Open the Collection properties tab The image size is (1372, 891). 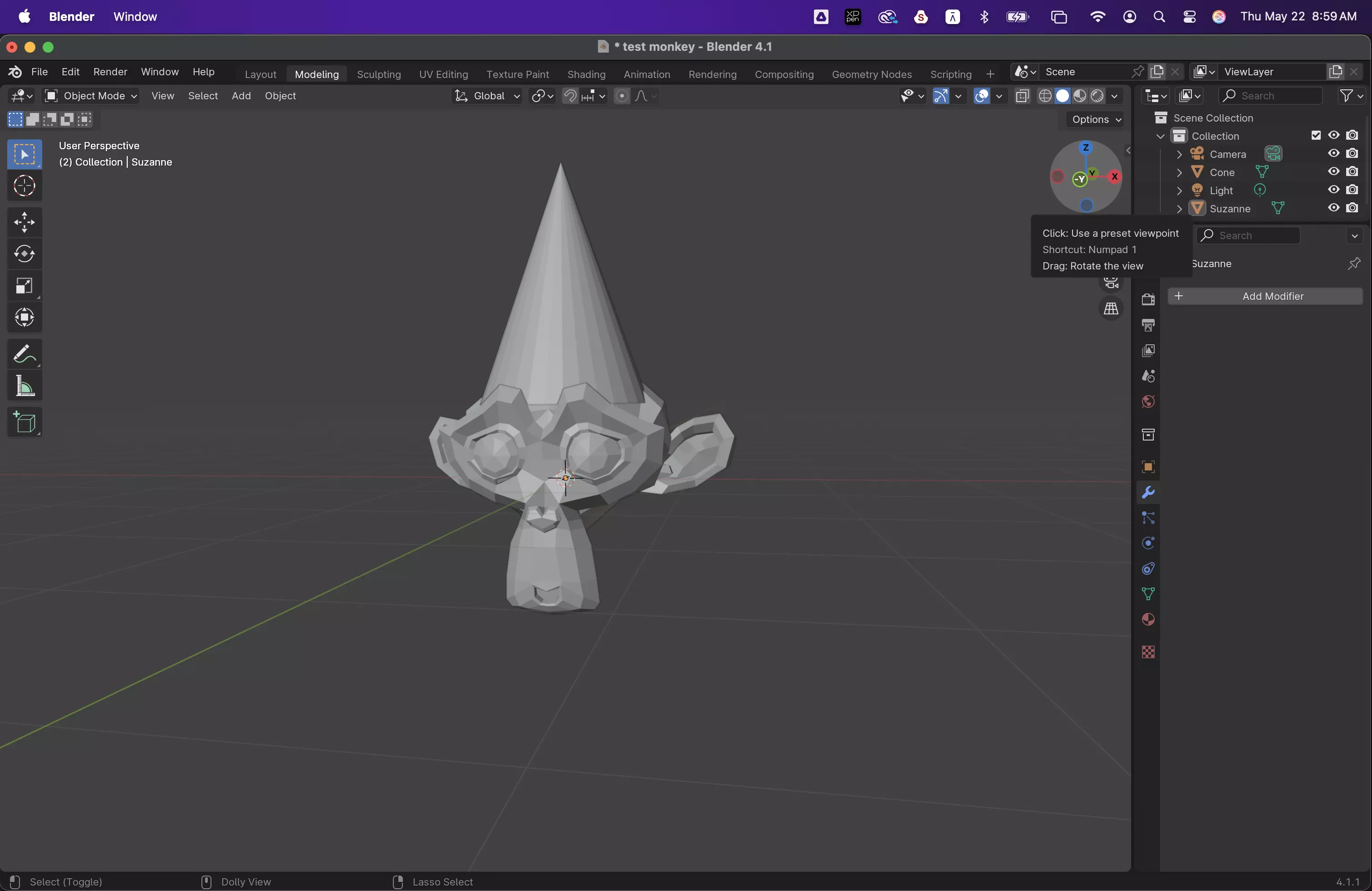tap(1148, 434)
